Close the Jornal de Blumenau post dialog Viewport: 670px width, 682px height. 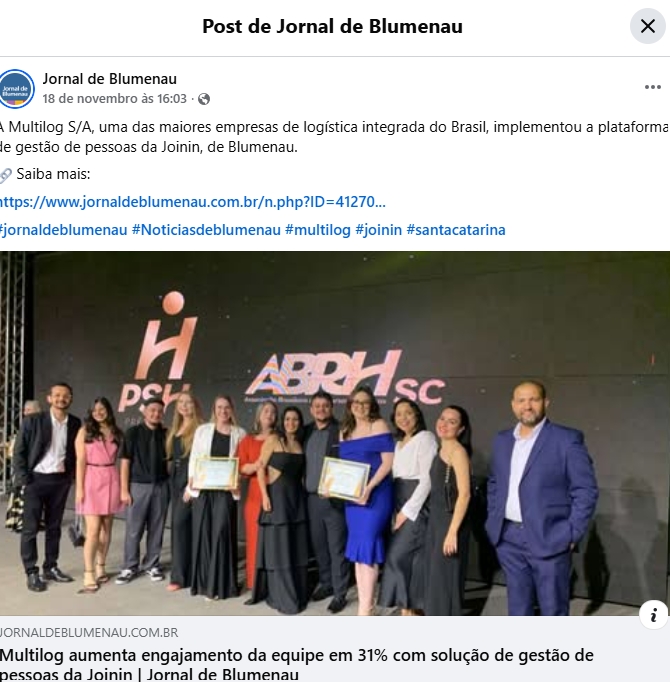(x=648, y=26)
